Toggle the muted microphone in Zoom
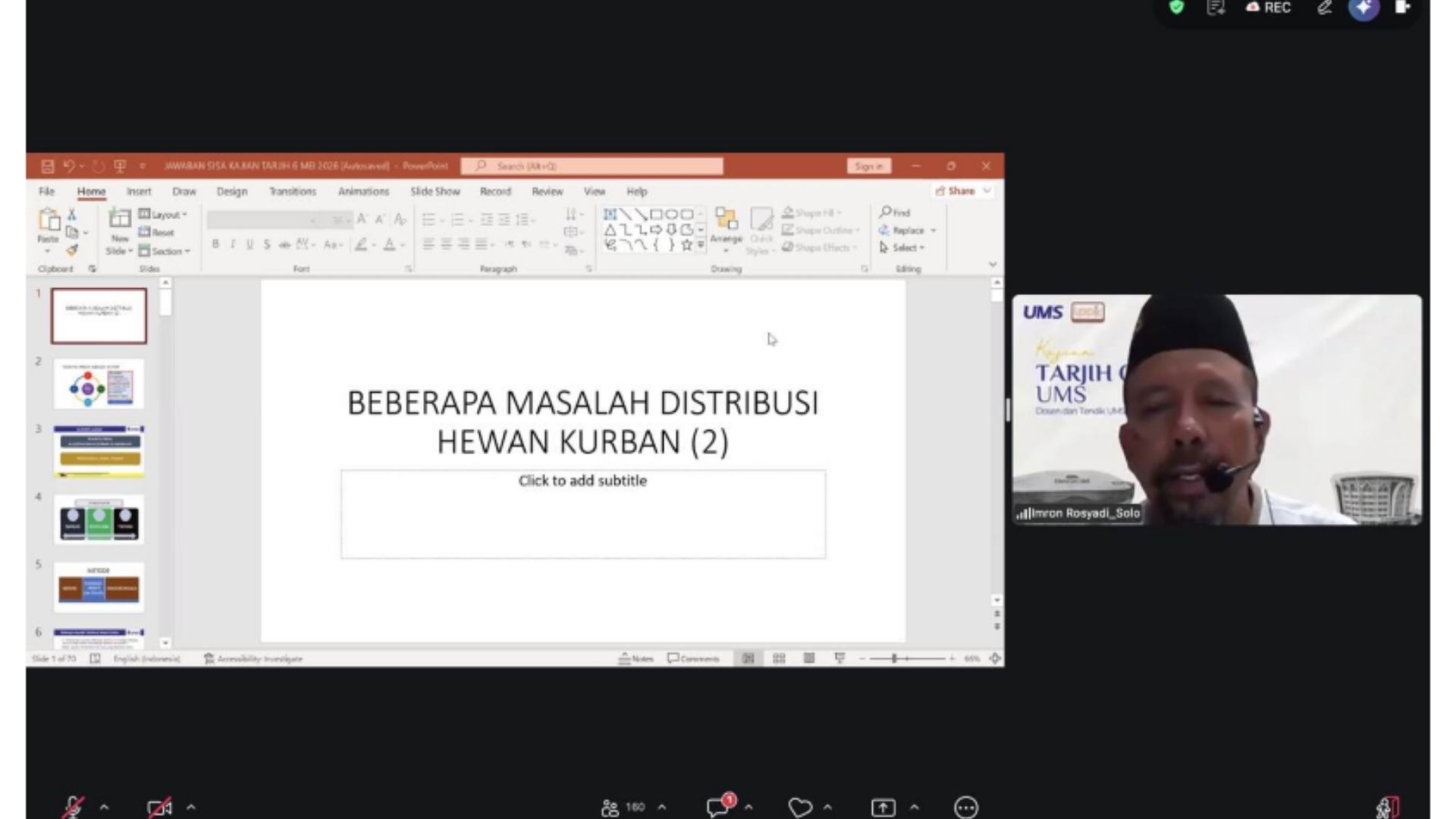1456x819 pixels. click(73, 807)
